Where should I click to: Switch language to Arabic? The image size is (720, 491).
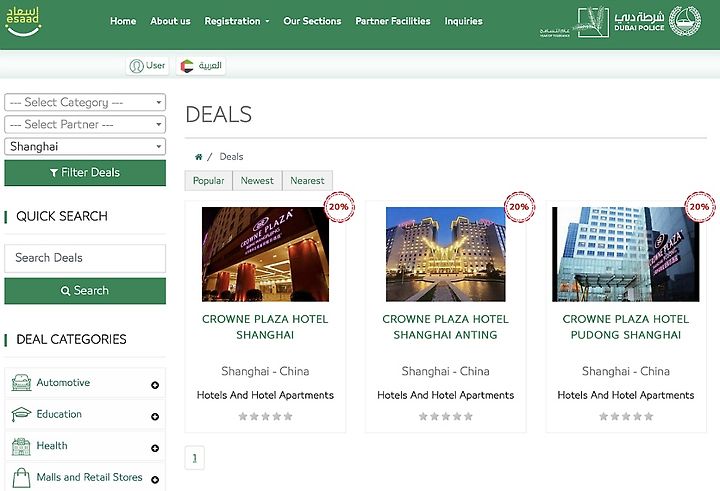click(x=201, y=66)
